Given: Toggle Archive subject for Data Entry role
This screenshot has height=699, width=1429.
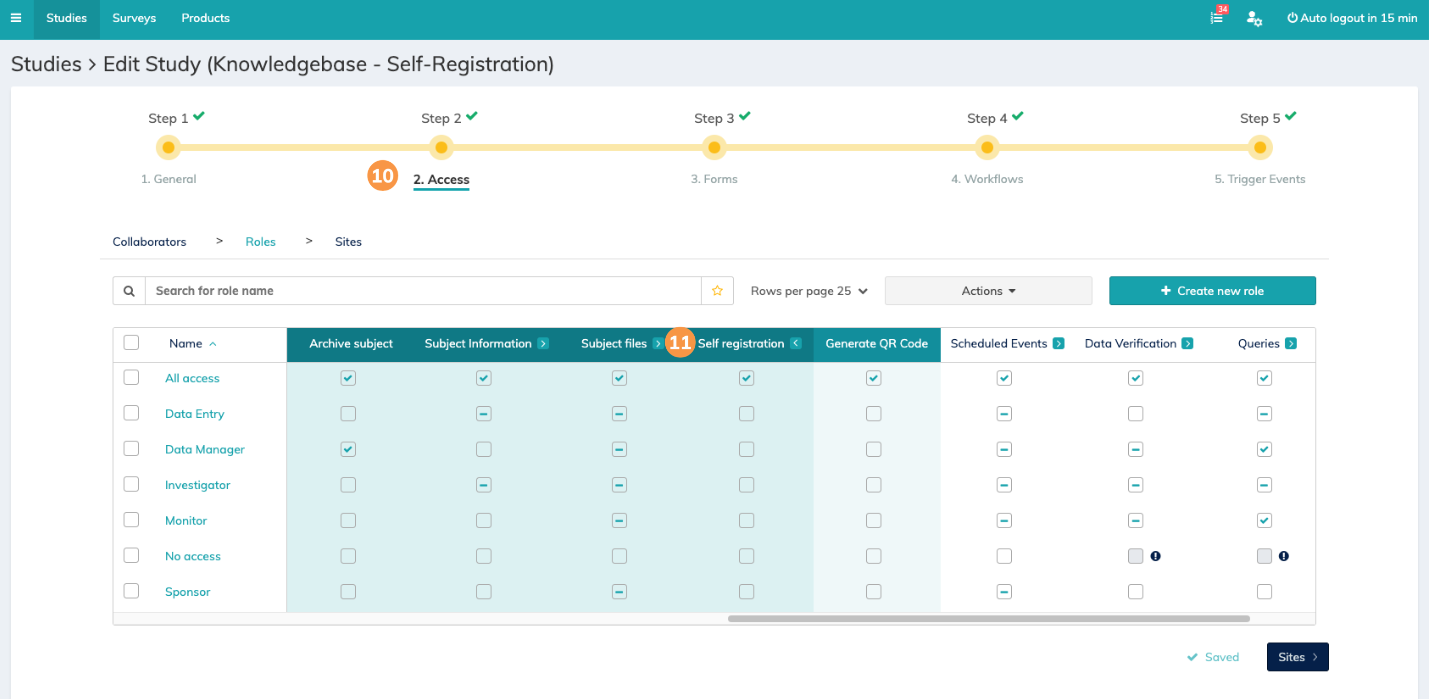Looking at the screenshot, I should point(348,414).
